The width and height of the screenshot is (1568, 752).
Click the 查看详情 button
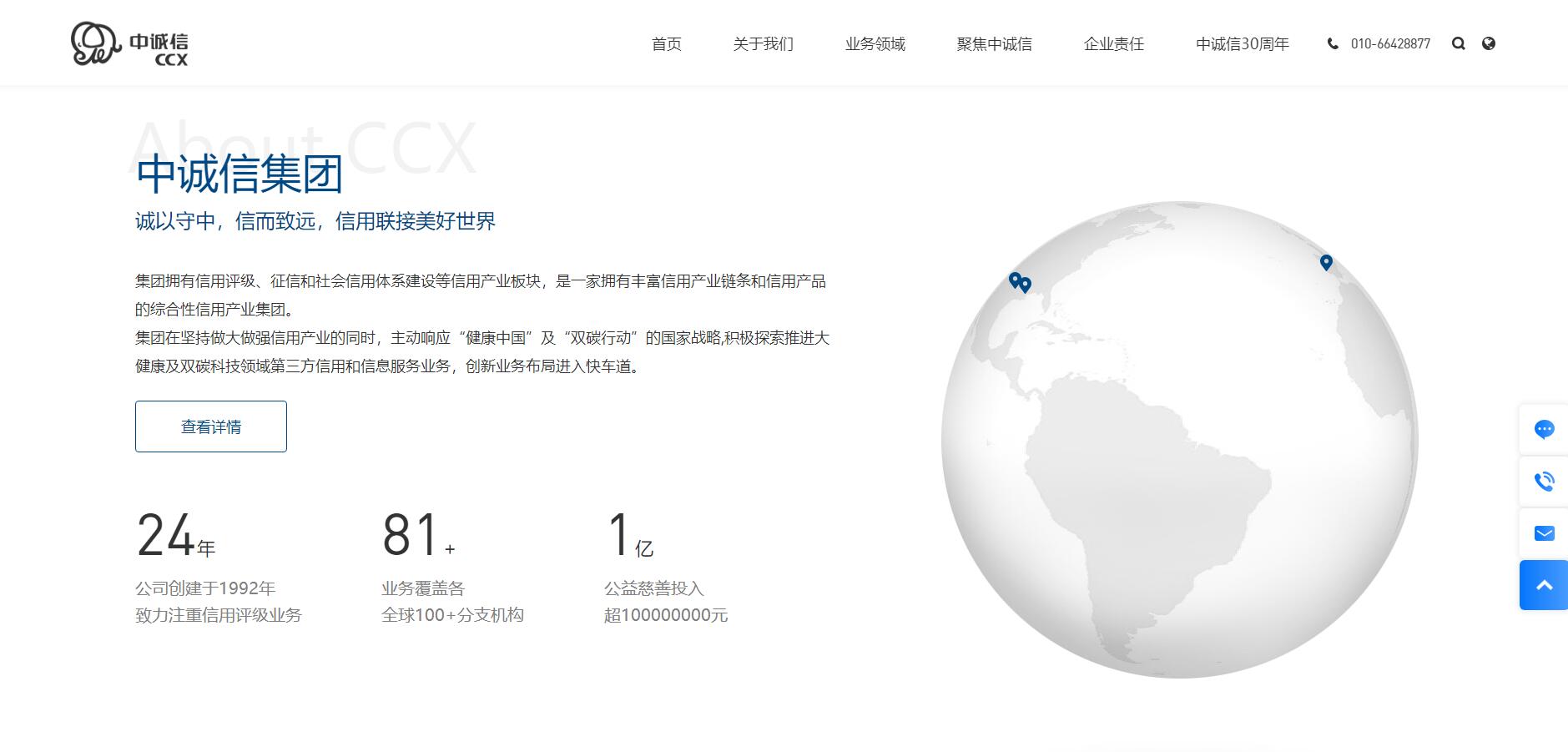point(211,426)
